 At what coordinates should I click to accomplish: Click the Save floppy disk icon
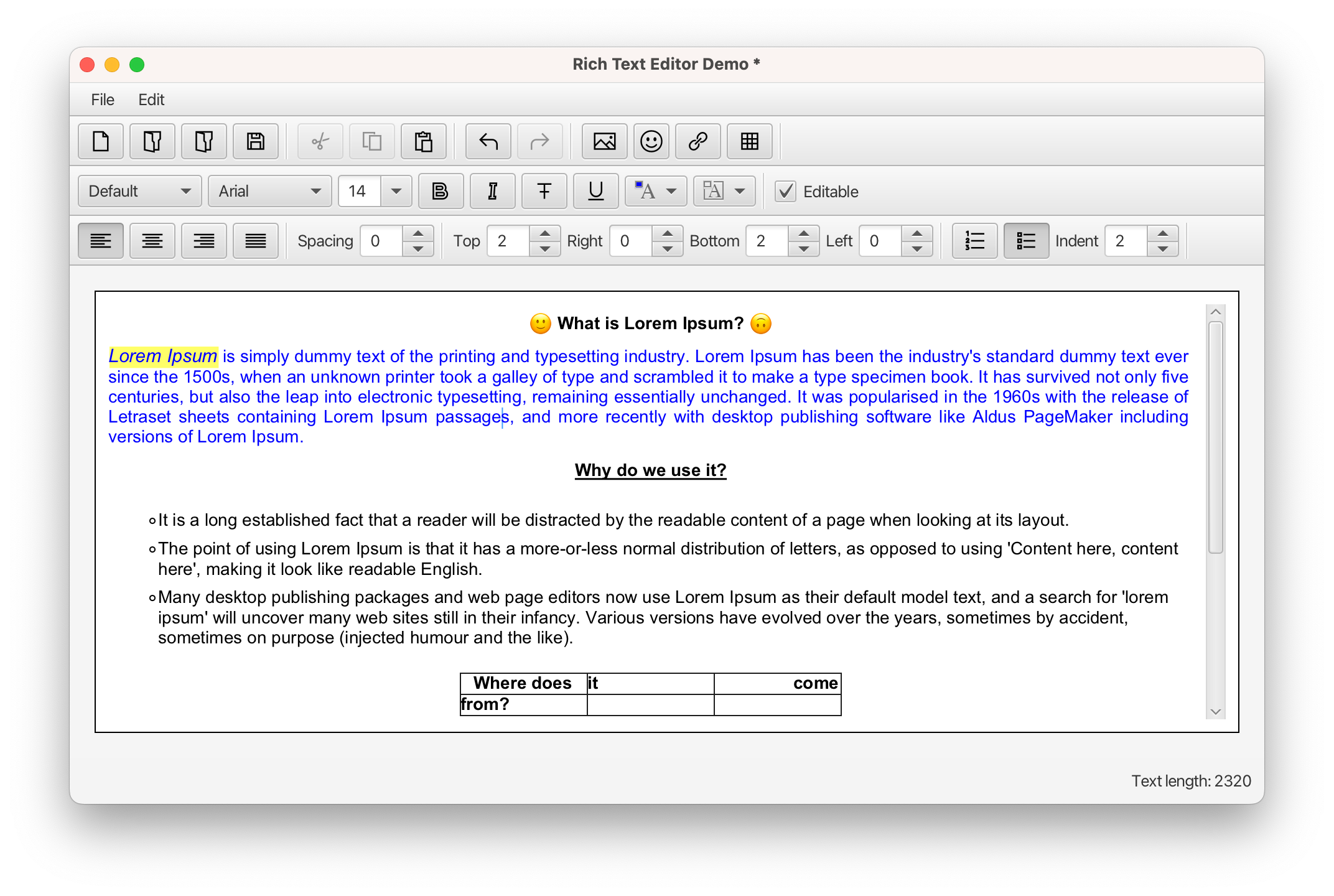pos(256,142)
